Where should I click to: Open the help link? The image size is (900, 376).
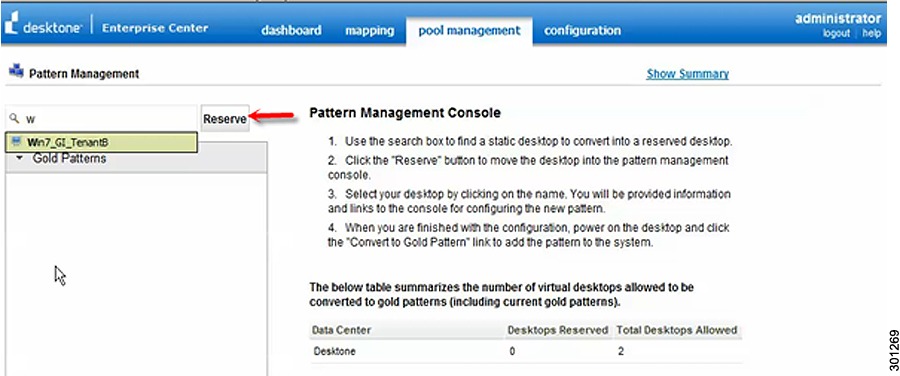point(871,34)
